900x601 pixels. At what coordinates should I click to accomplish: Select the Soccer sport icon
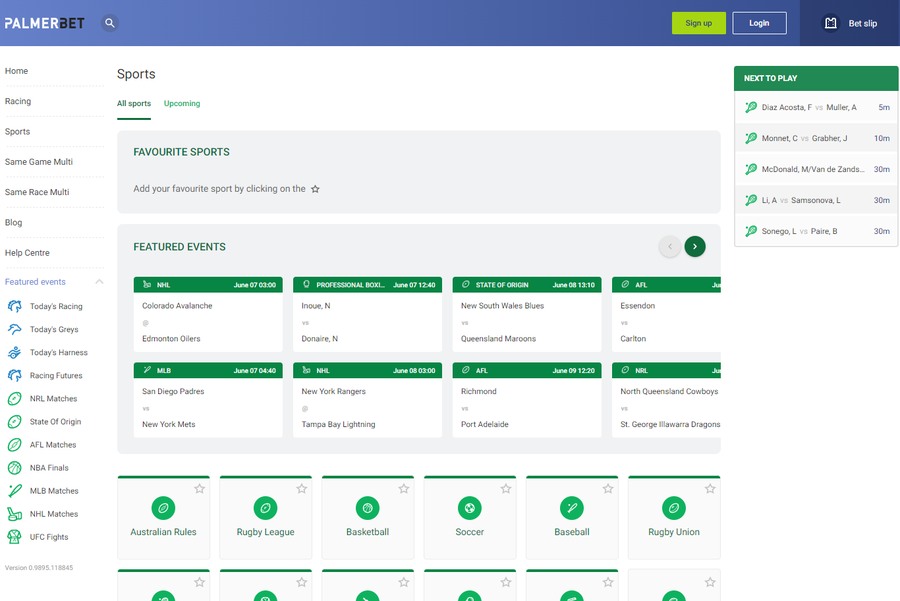470,508
